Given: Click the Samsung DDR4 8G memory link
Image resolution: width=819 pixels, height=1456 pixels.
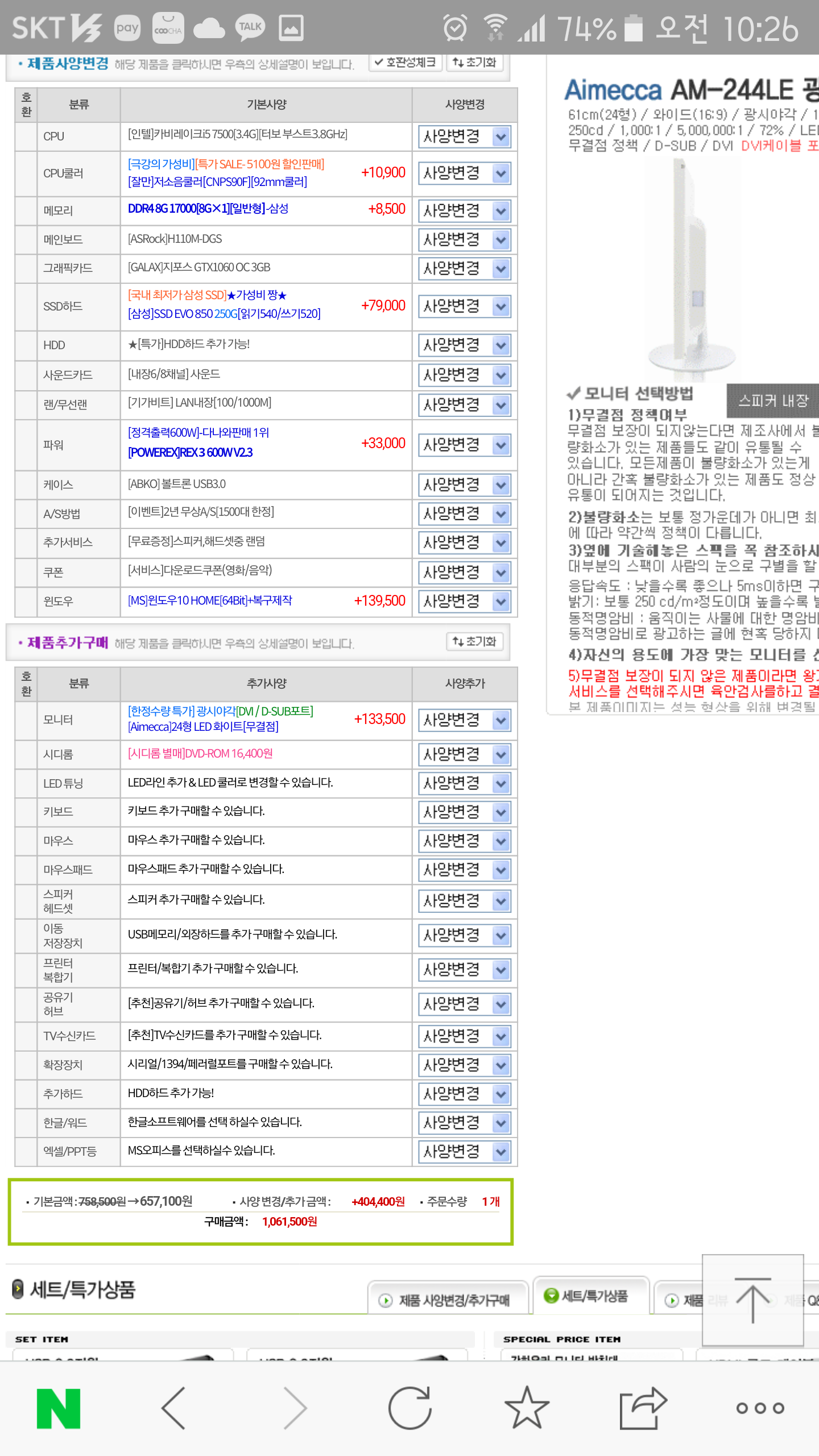Looking at the screenshot, I should (x=208, y=209).
